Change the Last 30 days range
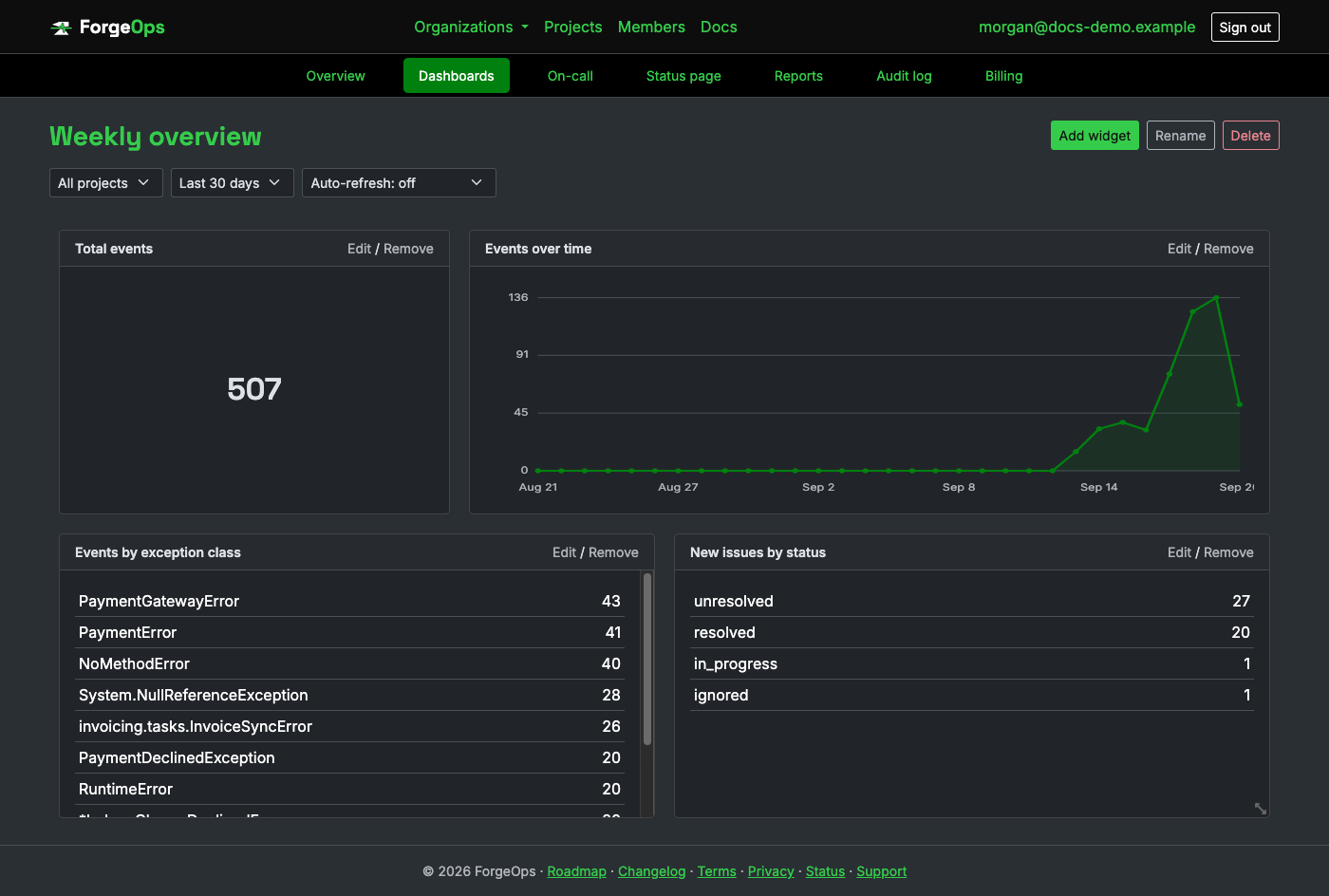The width and height of the screenshot is (1329, 896). [232, 183]
